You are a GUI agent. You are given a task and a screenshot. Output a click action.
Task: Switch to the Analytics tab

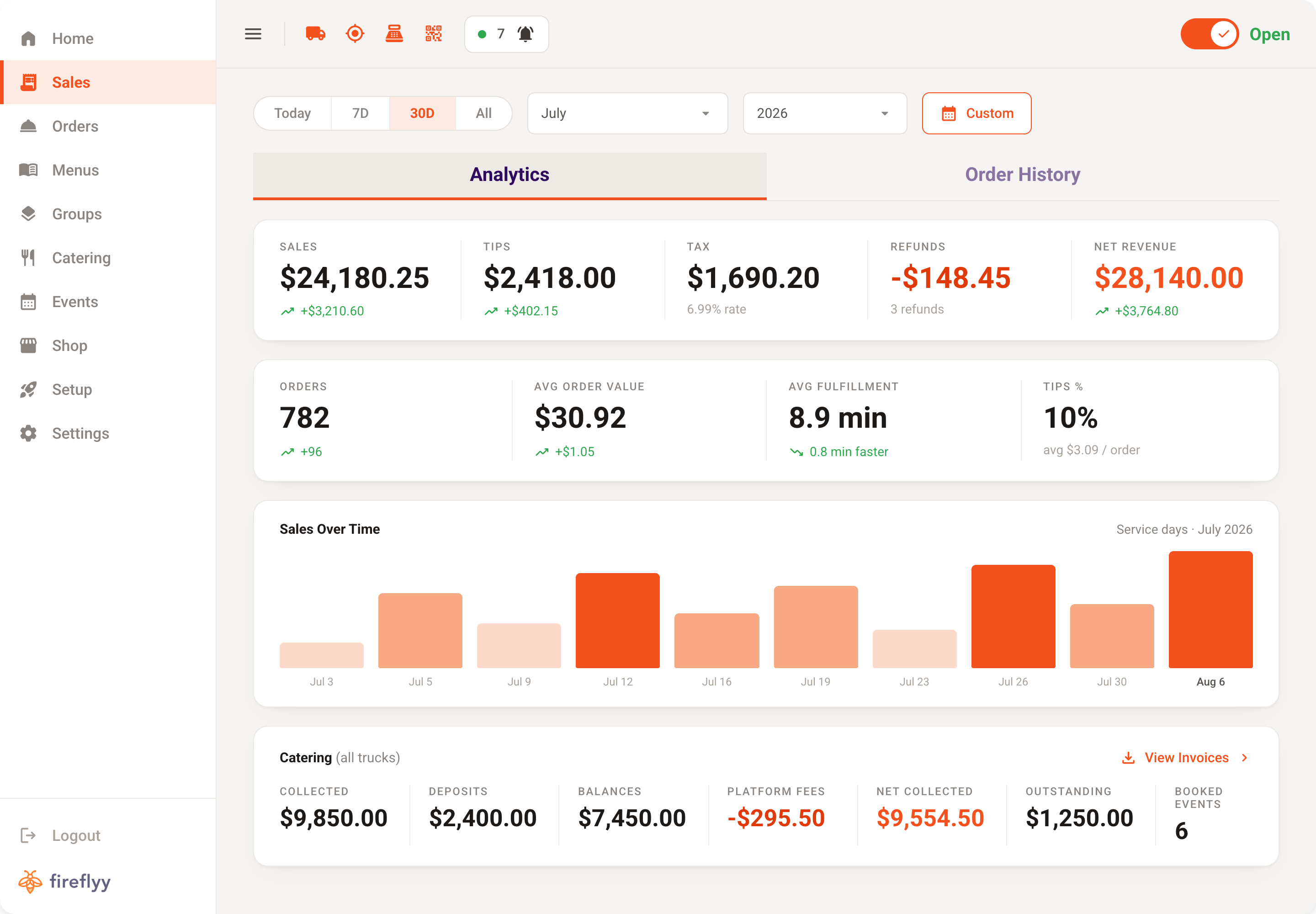tap(509, 176)
